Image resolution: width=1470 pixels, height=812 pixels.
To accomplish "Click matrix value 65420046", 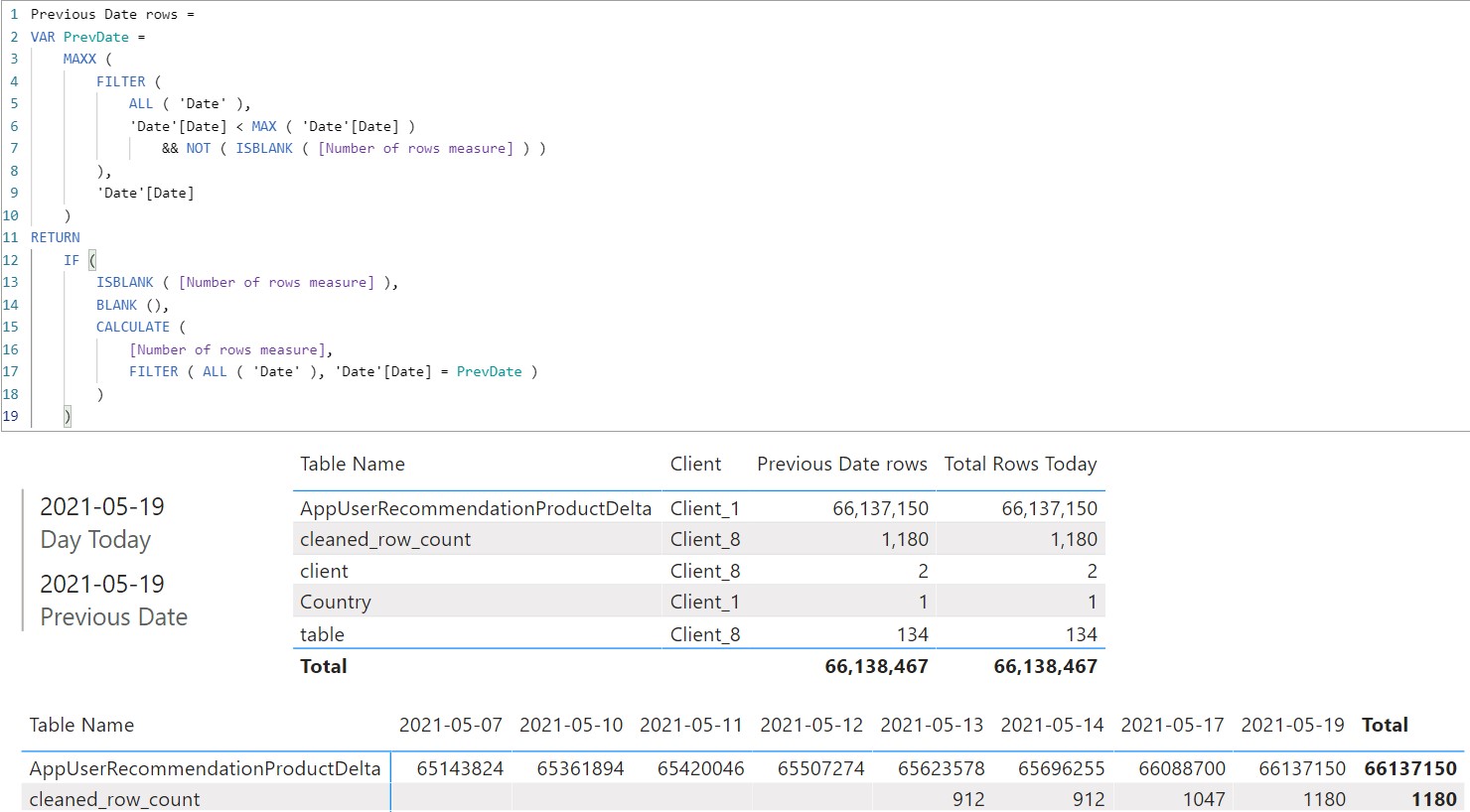I will tap(700, 768).
